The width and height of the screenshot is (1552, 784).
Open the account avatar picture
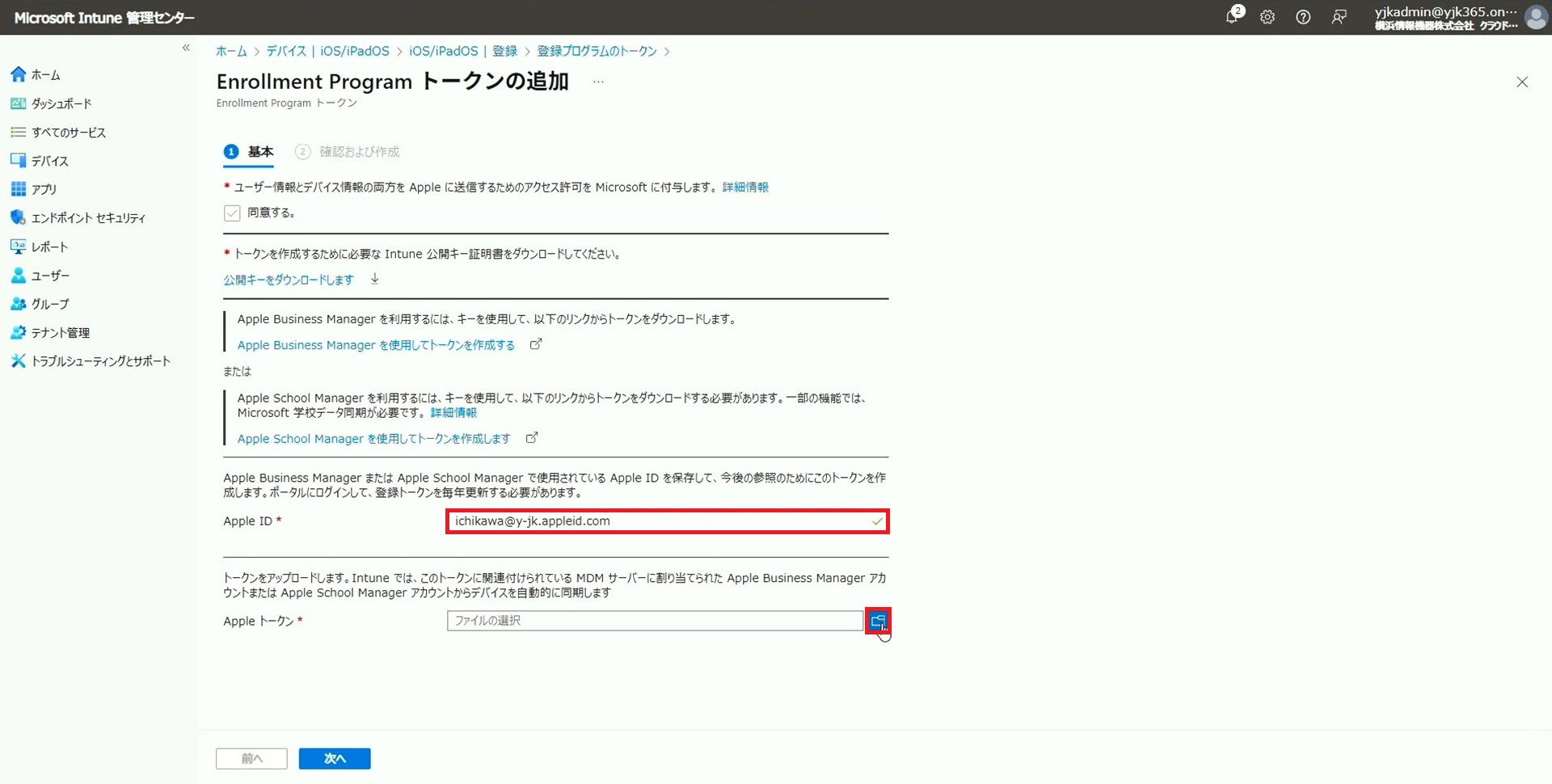[1536, 17]
